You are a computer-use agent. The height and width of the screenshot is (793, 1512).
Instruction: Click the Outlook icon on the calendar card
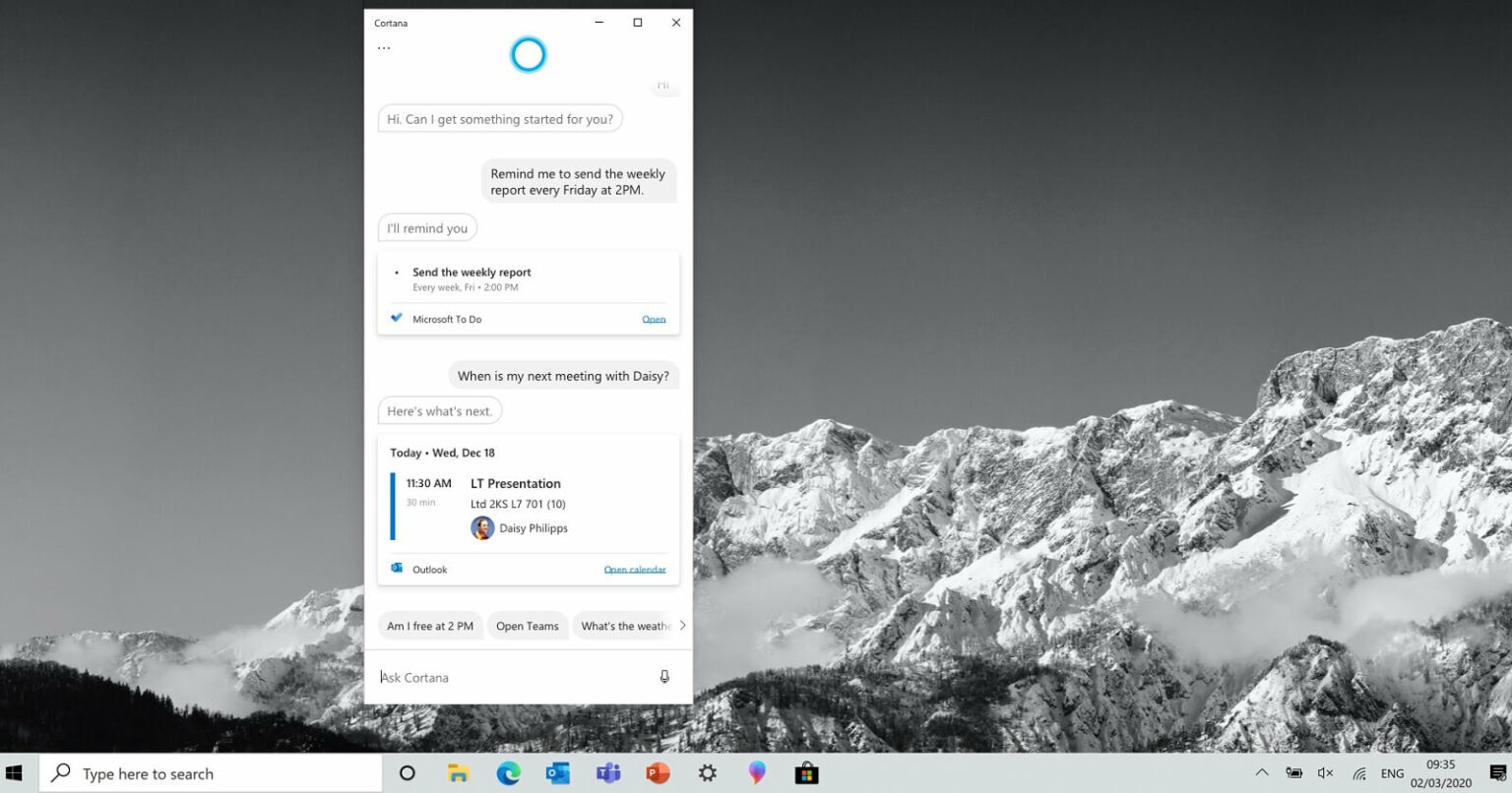(x=397, y=569)
